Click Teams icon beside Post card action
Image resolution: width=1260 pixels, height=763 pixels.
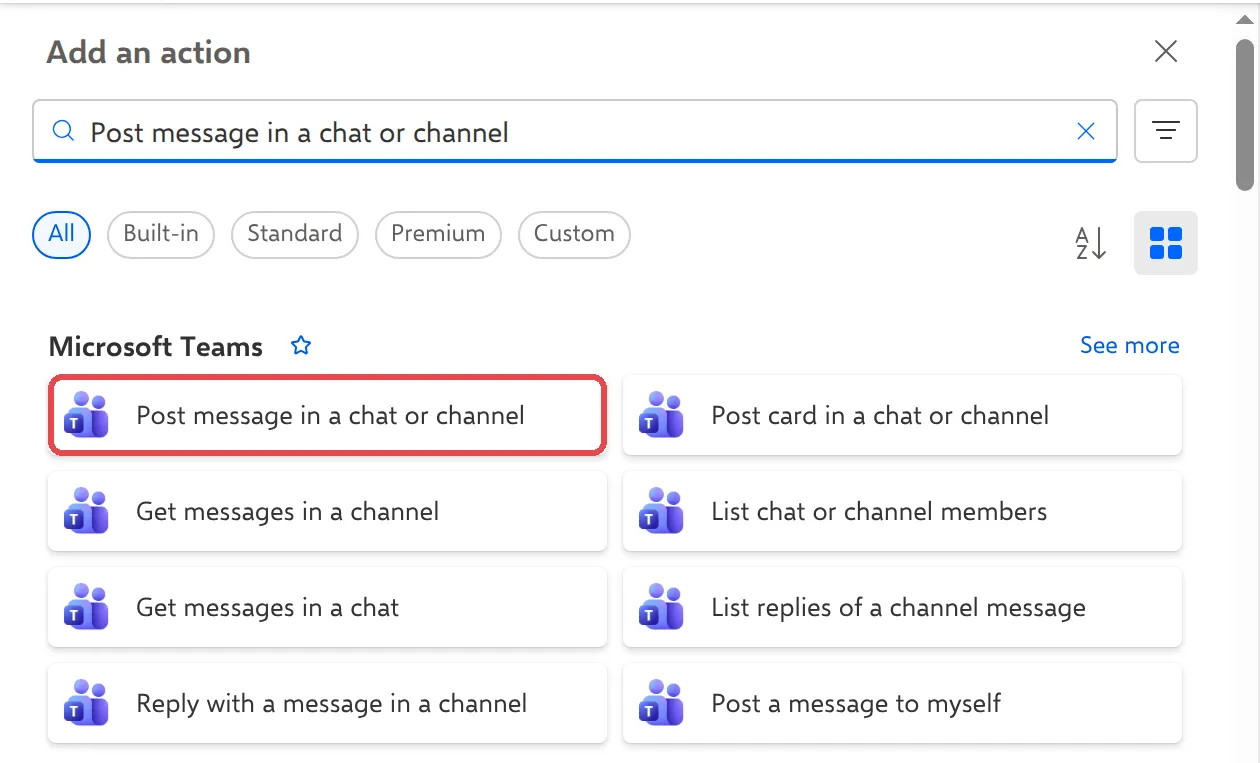point(661,415)
